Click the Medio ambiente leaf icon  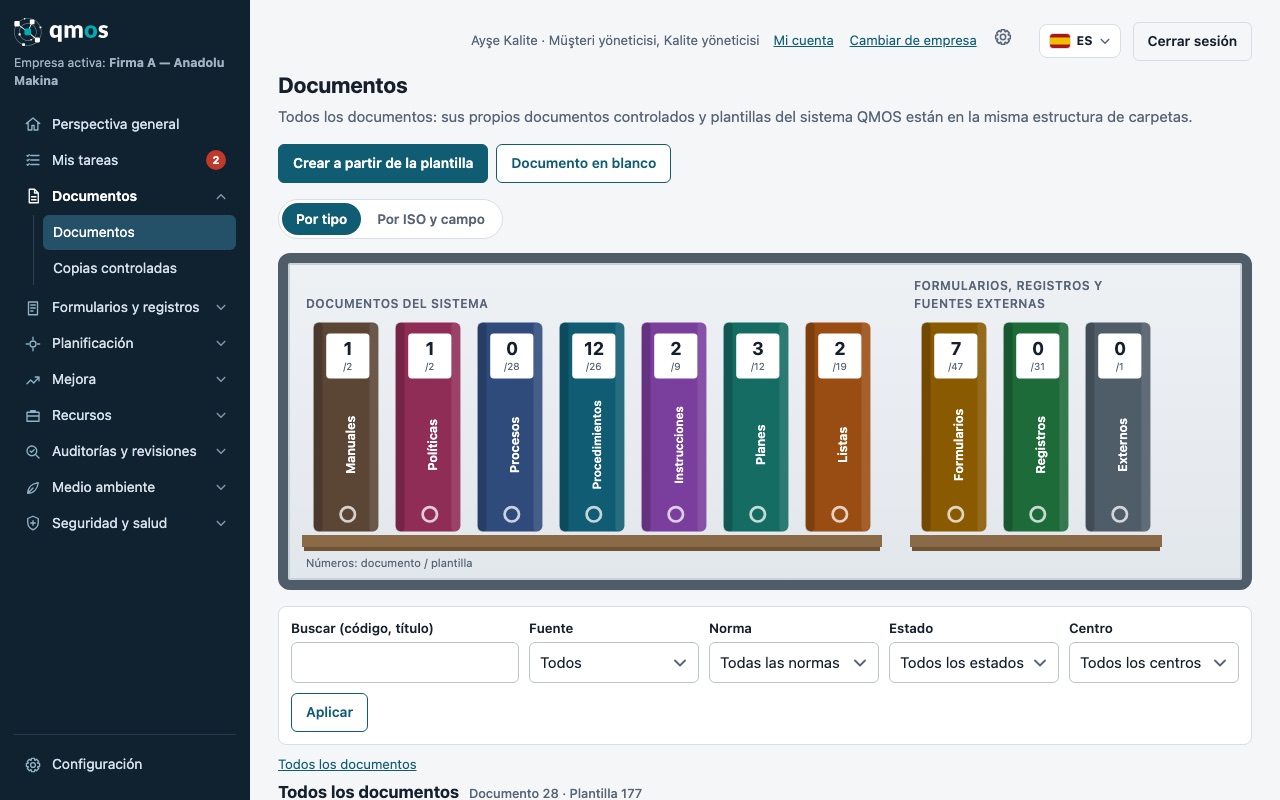point(33,487)
